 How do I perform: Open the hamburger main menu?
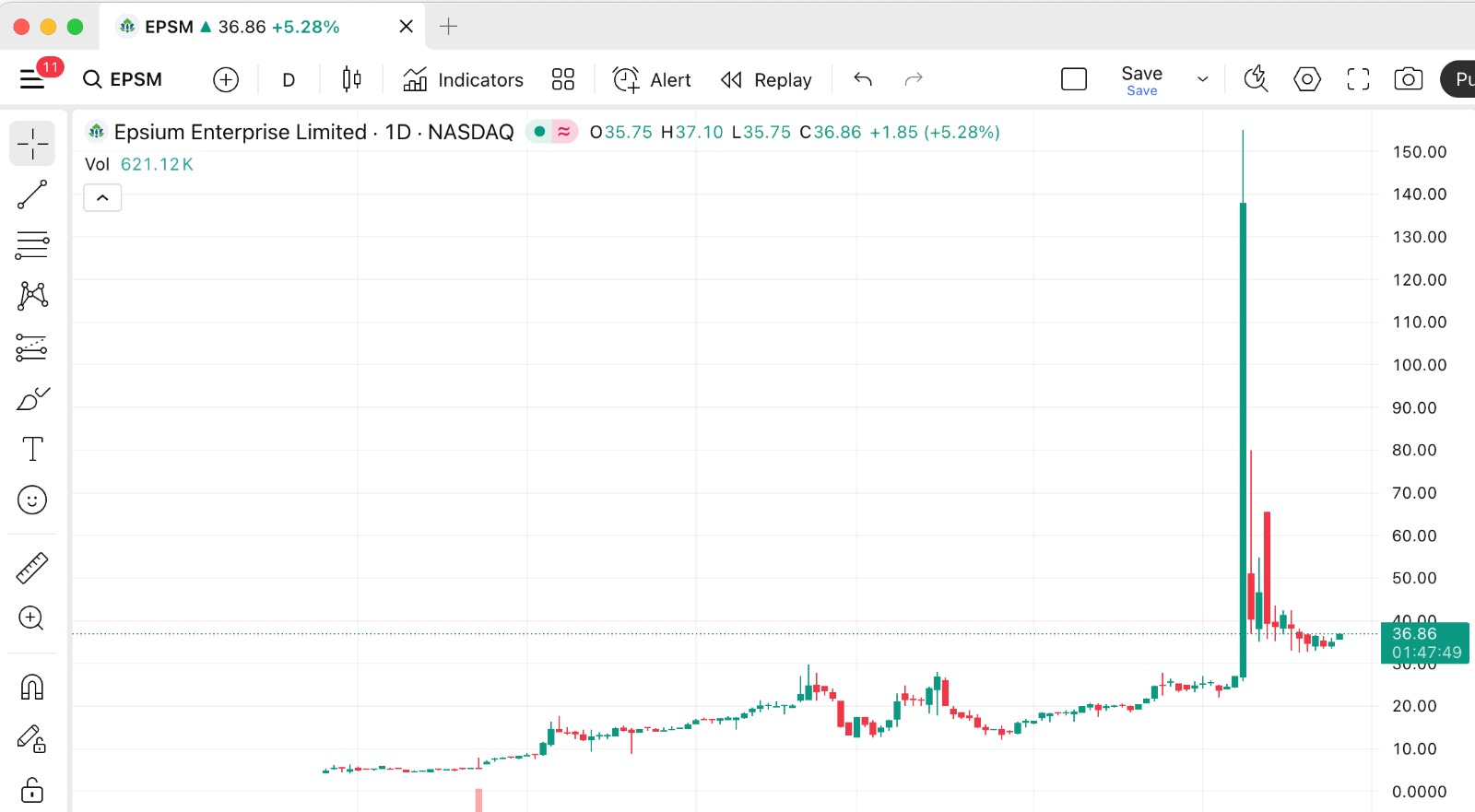pyautogui.click(x=32, y=80)
